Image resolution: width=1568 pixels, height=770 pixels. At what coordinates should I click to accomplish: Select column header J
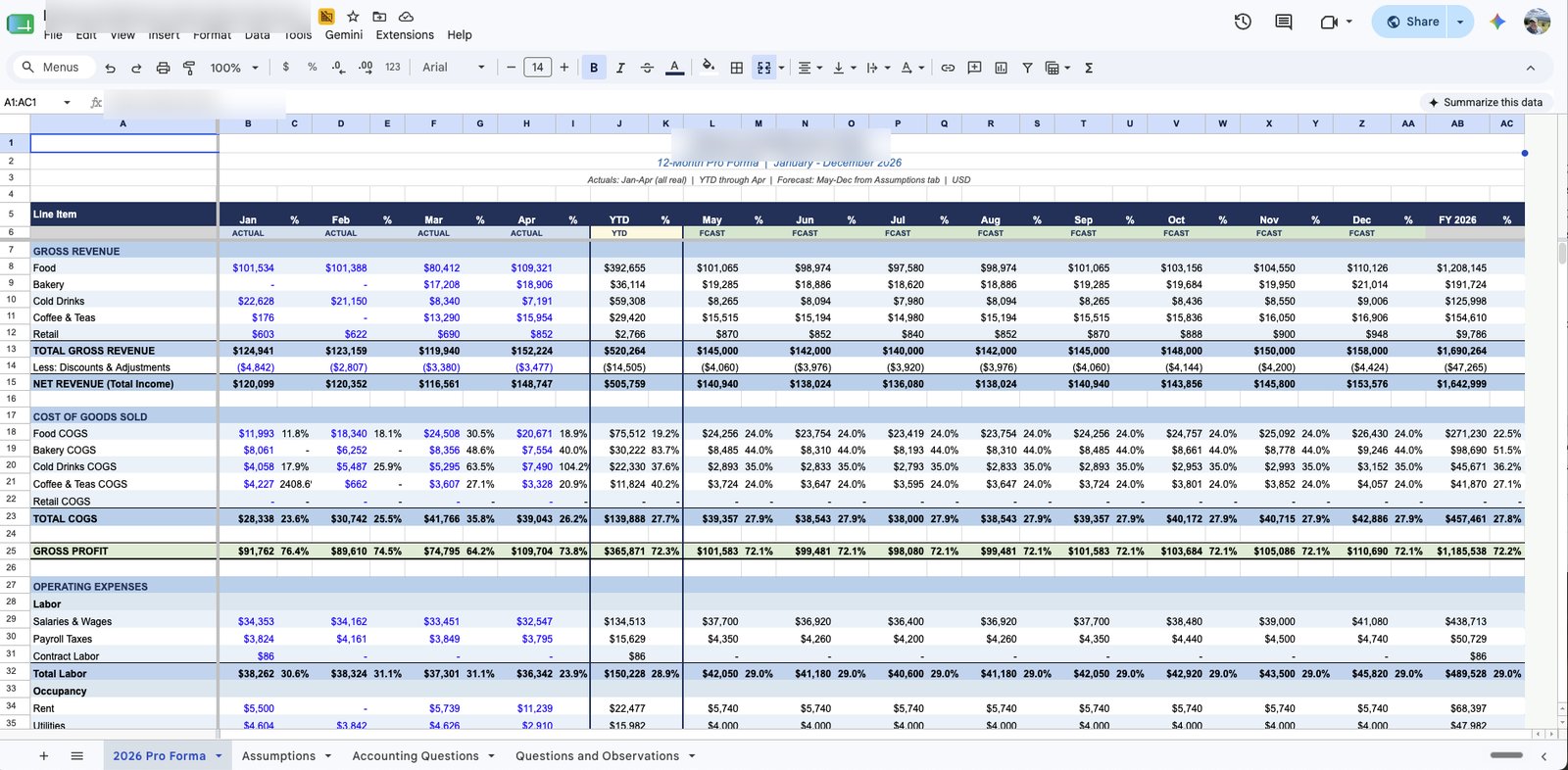coord(618,123)
